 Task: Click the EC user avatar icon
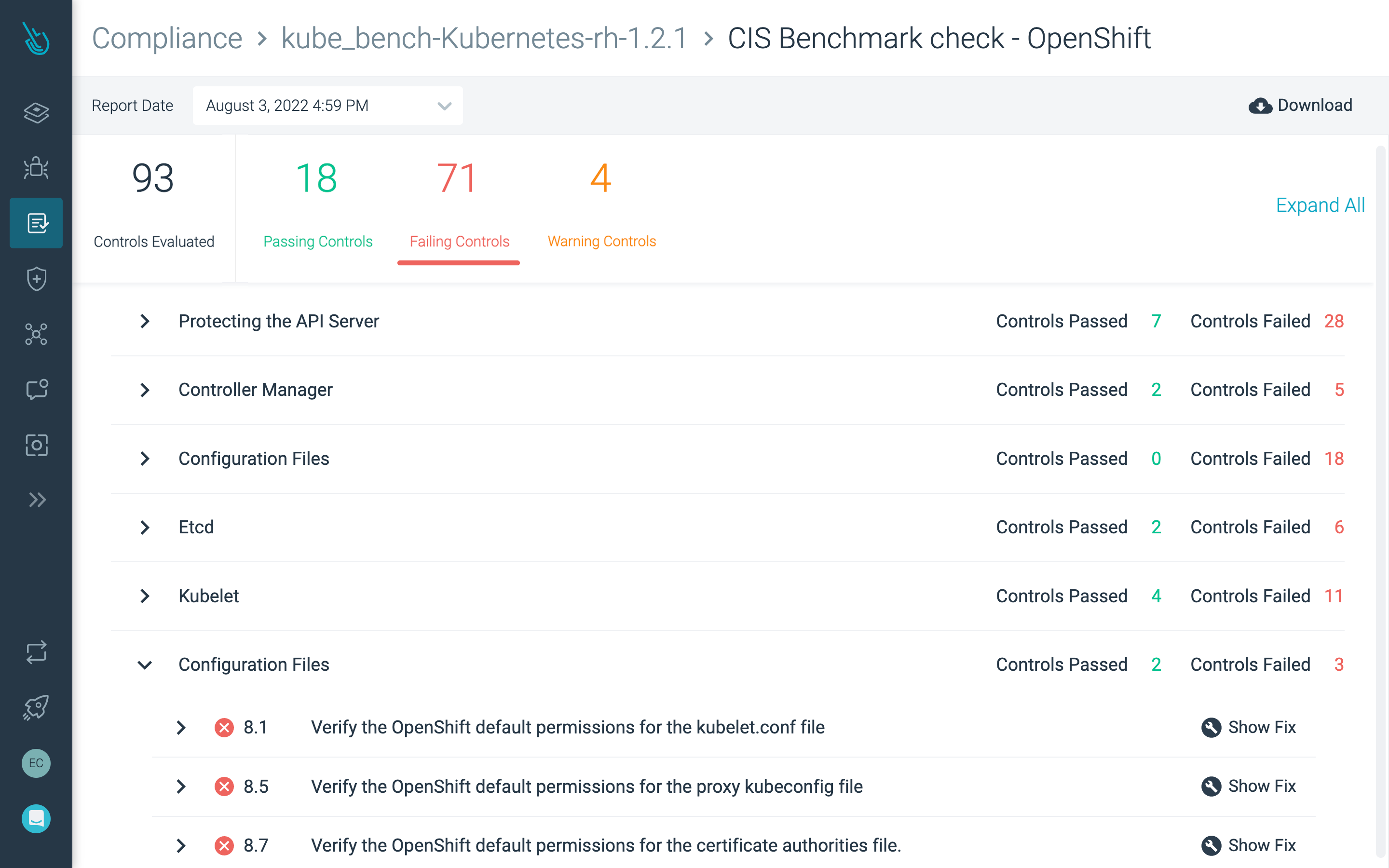pos(36,764)
